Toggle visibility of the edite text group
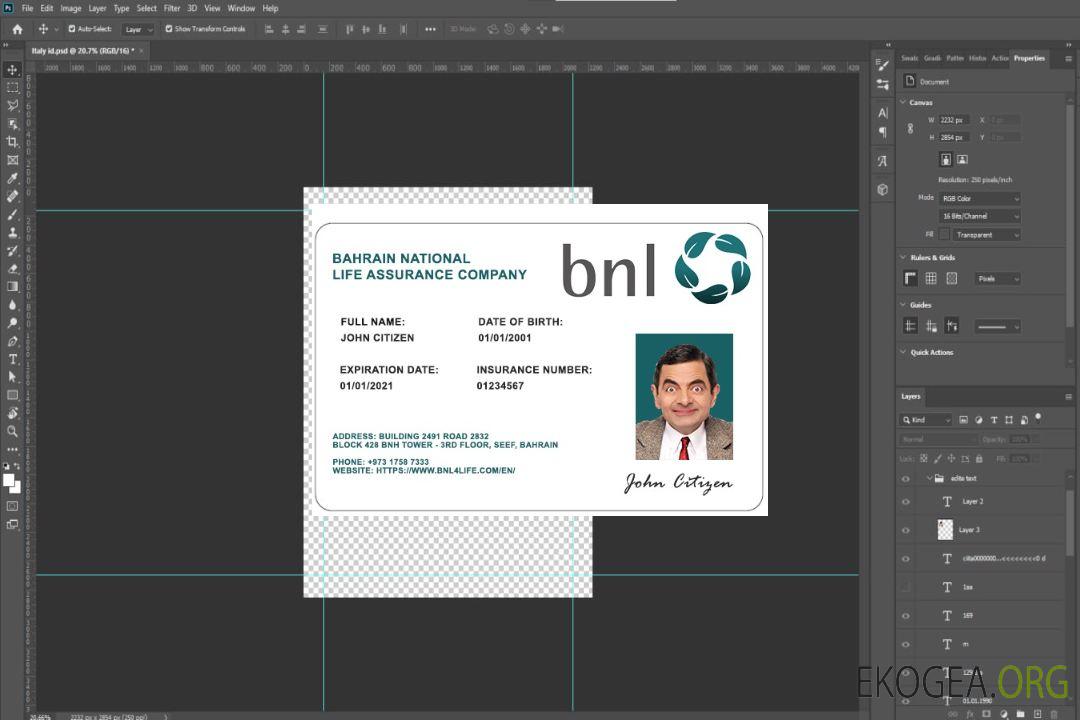This screenshot has height=720, width=1080. tap(906, 479)
